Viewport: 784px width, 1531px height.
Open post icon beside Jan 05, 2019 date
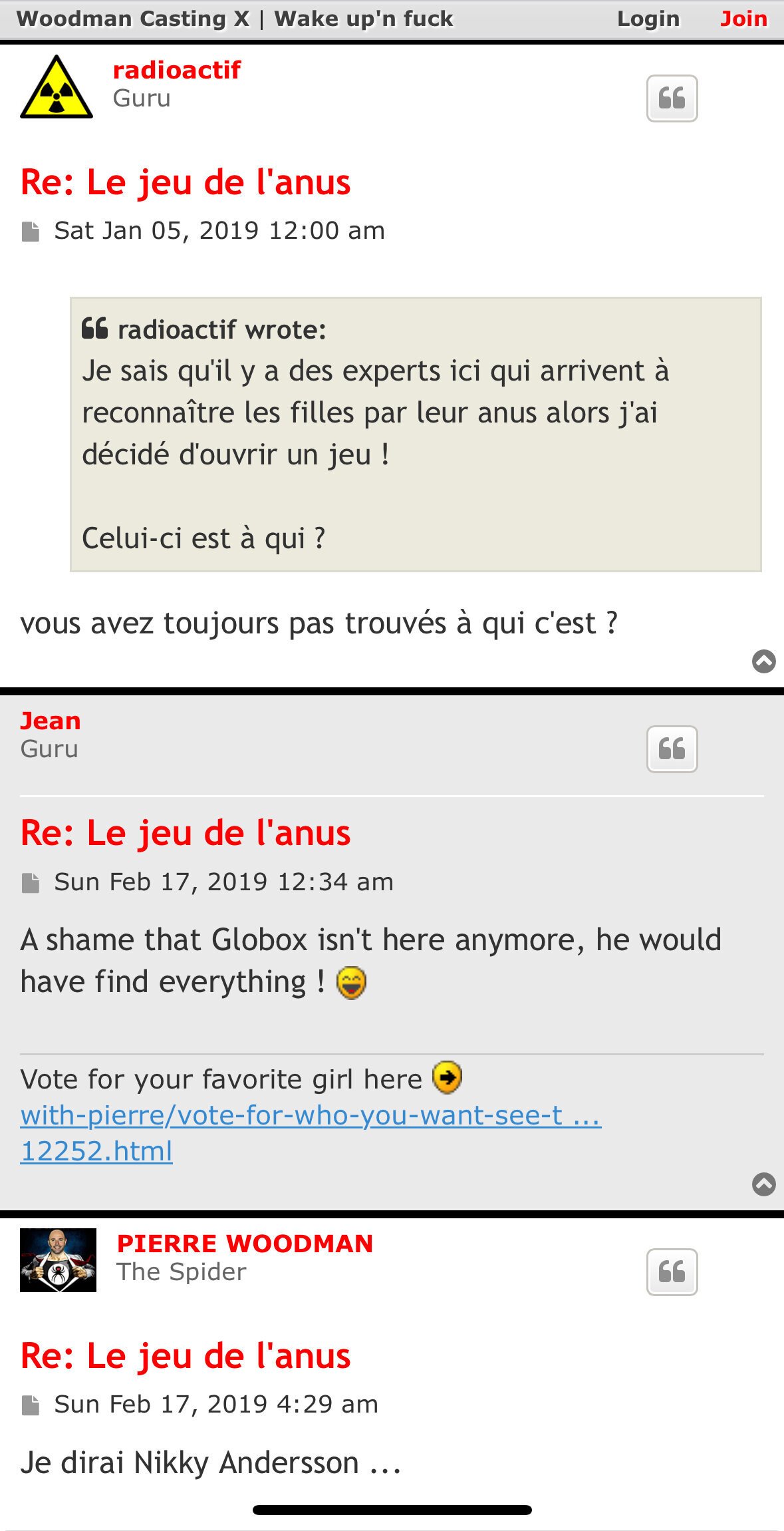(x=31, y=232)
